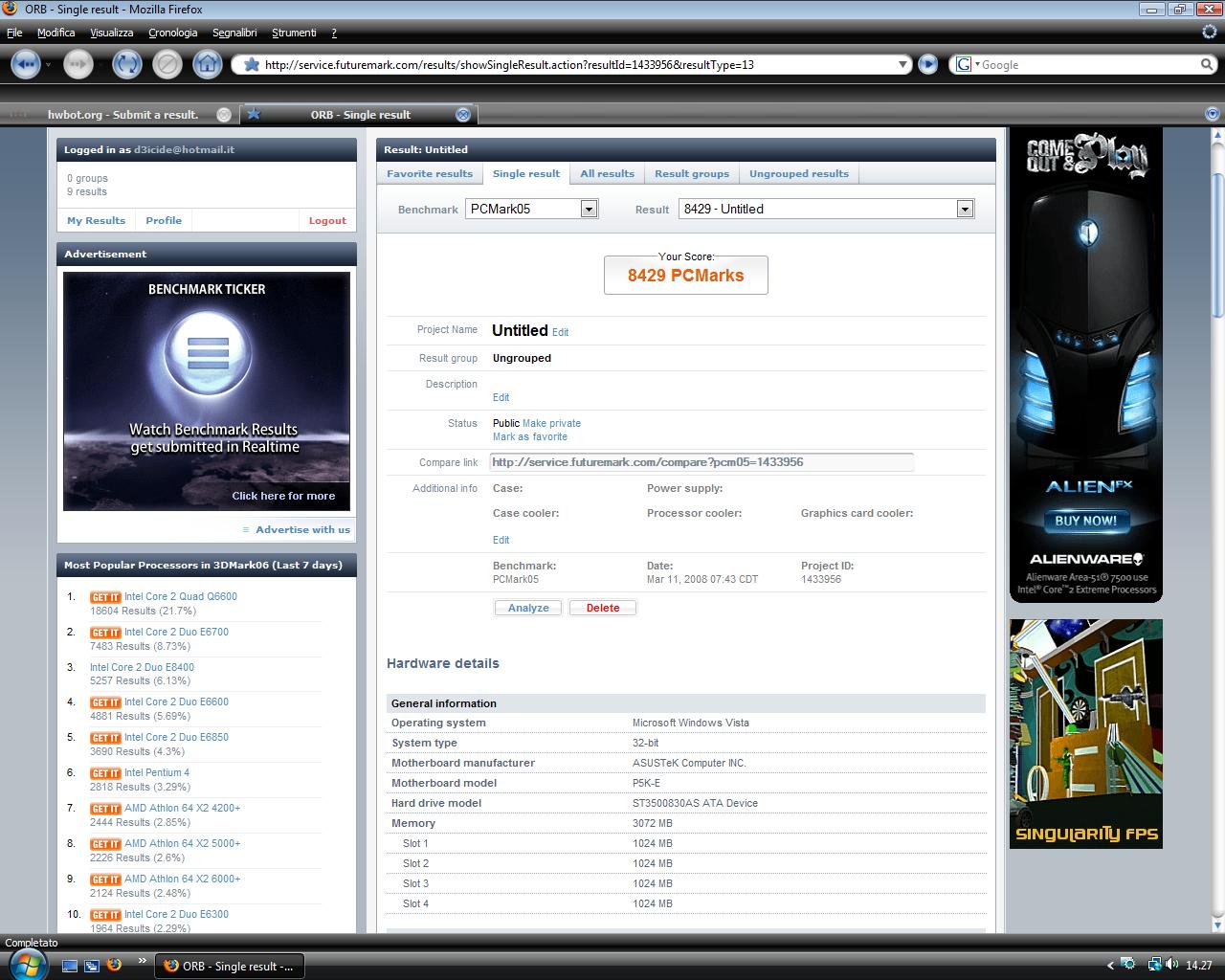Viewport: 1225px width, 980px height.
Task: Go to the Home page icon
Action: coord(207,64)
